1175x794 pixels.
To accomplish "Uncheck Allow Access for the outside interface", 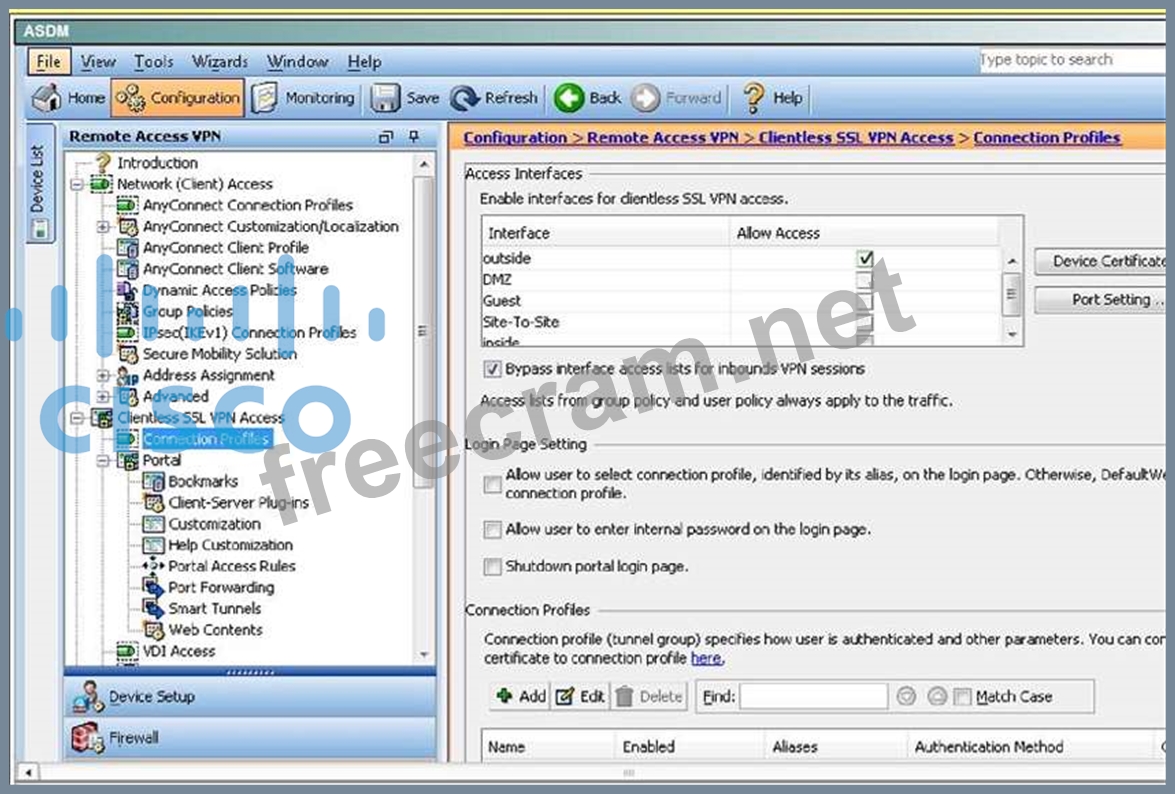I will tap(865, 259).
